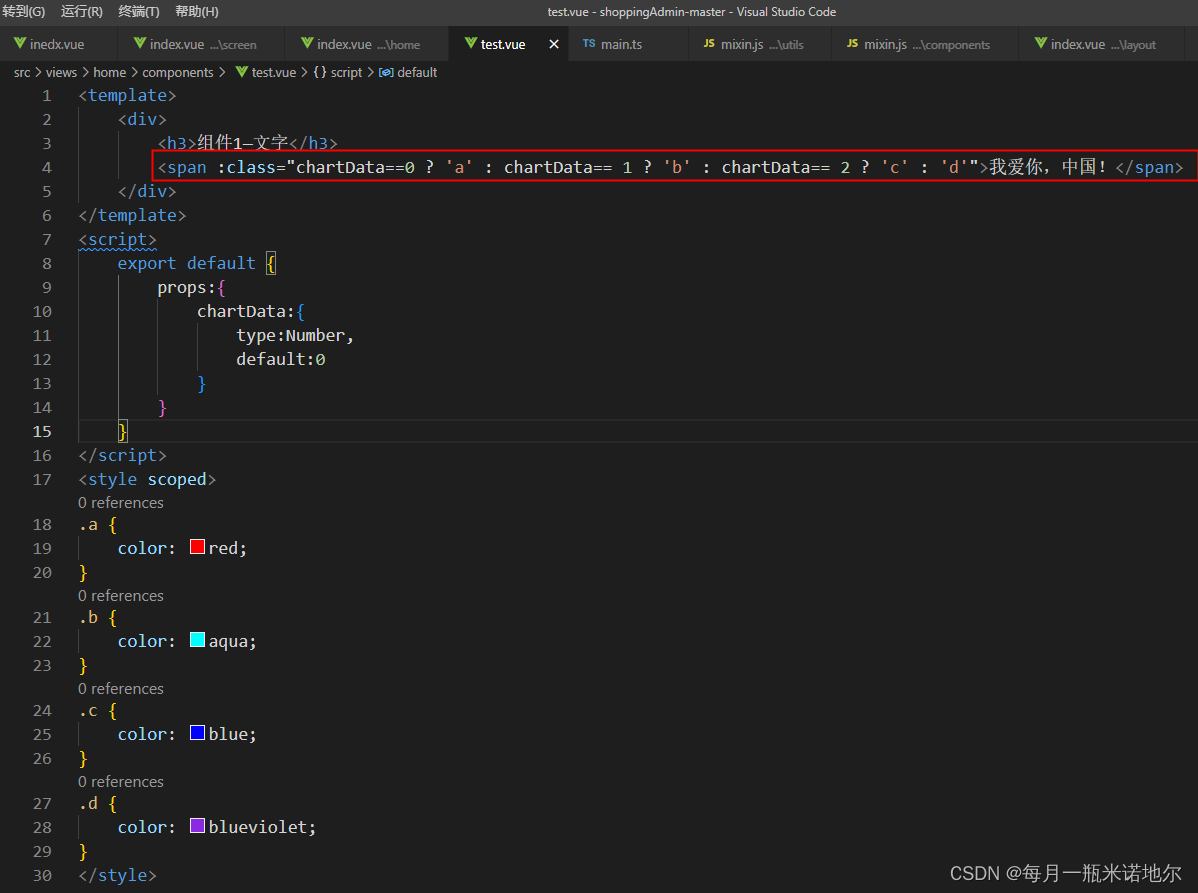This screenshot has width=1198, height=893.
Task: Open the aqua color swatch picker
Action: [x=197, y=640]
